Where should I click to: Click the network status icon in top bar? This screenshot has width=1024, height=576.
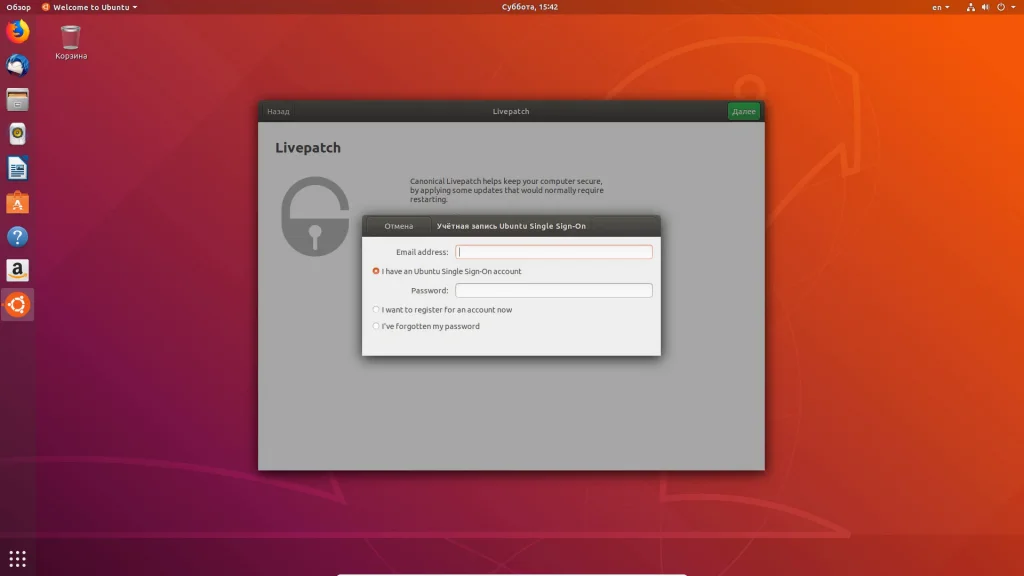pyautogui.click(x=970, y=7)
